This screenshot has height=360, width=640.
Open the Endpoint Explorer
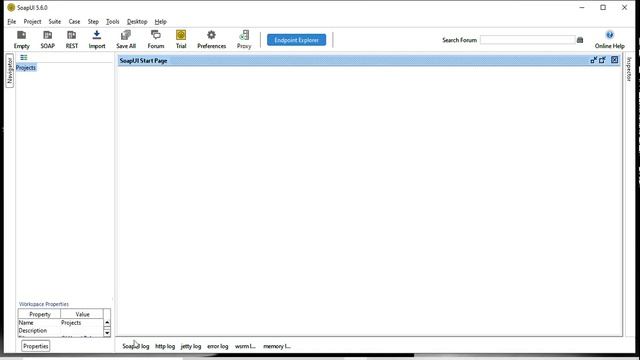pyautogui.click(x=296, y=40)
